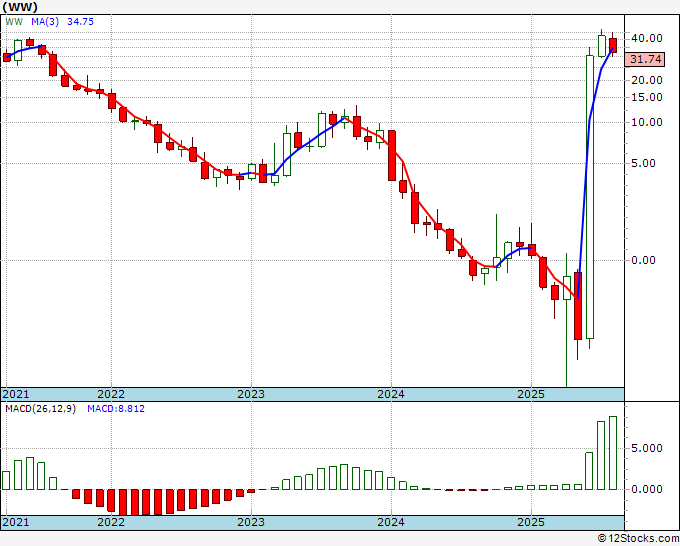Click the (WW) chart title
Viewport: 680px width, 546px height.
[x=20, y=7]
